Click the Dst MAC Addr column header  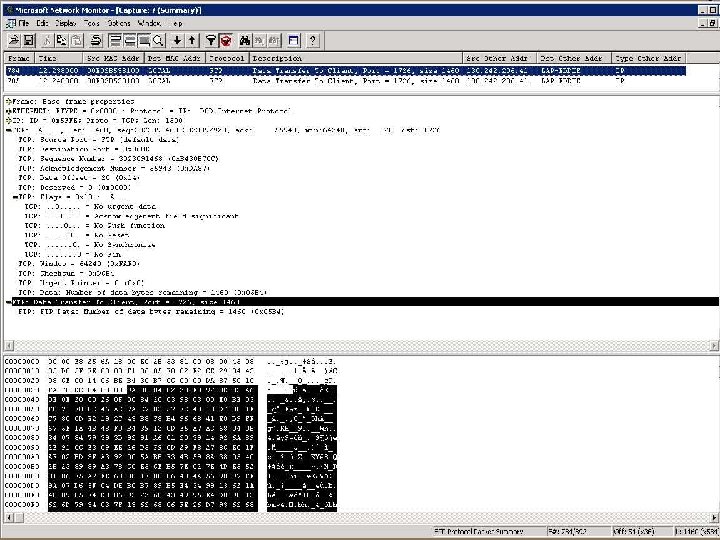pyautogui.click(x=174, y=58)
